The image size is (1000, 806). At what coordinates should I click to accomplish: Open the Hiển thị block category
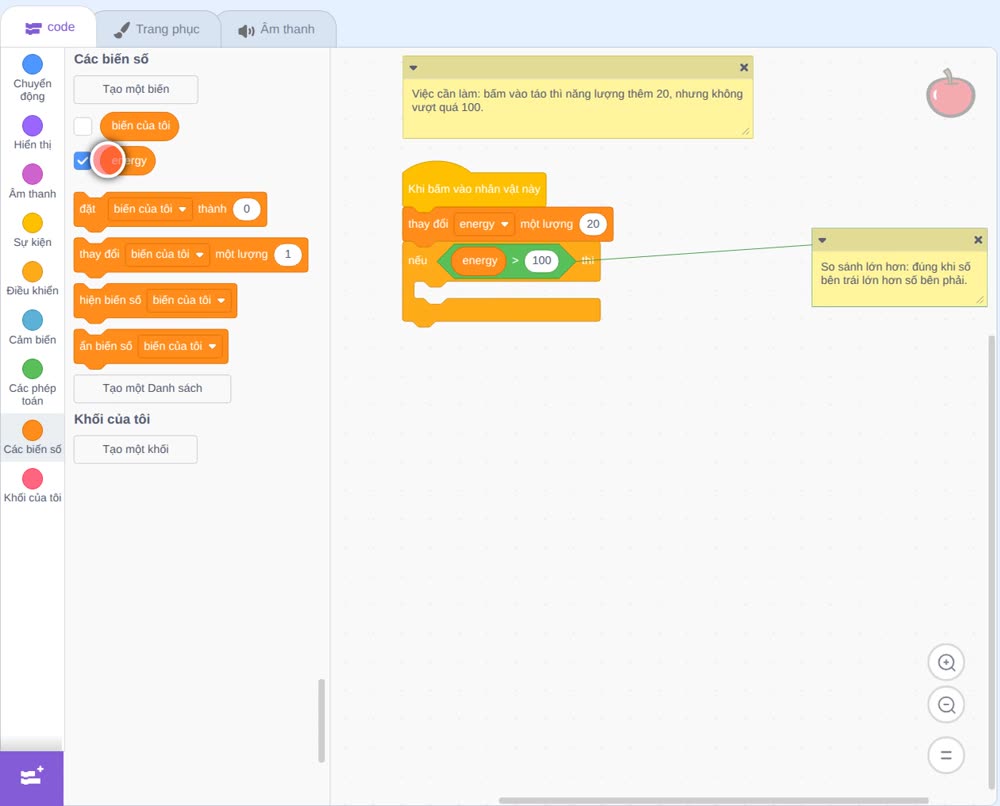[x=32, y=133]
